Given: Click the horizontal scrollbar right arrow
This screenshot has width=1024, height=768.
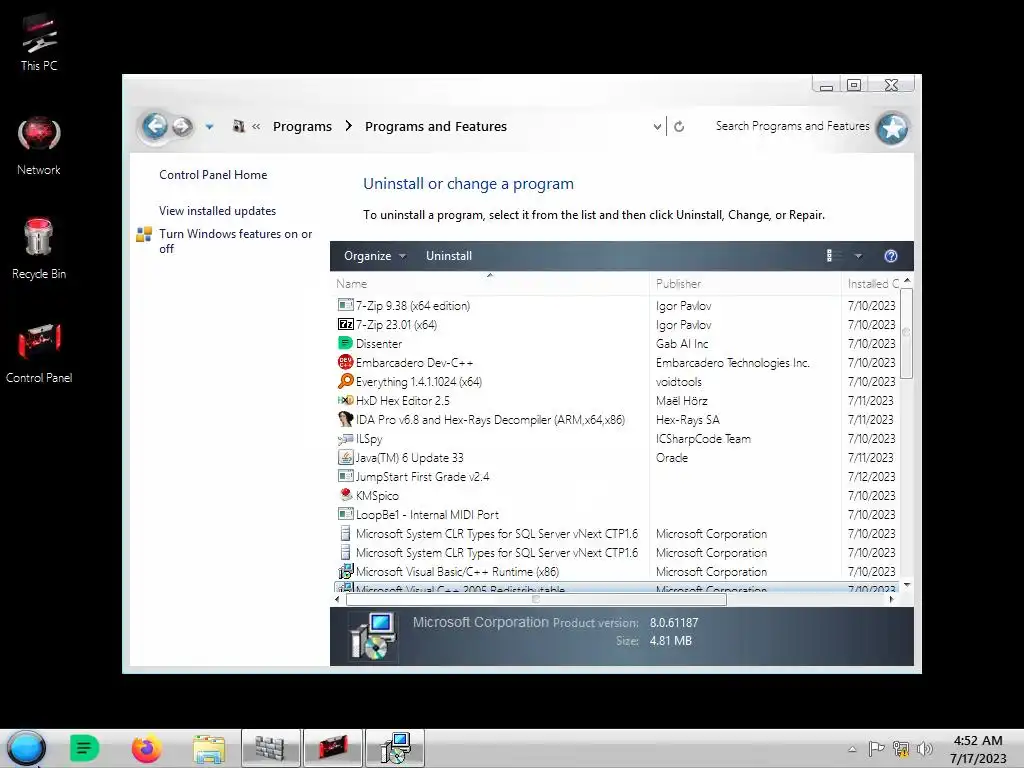Looking at the screenshot, I should [892, 599].
